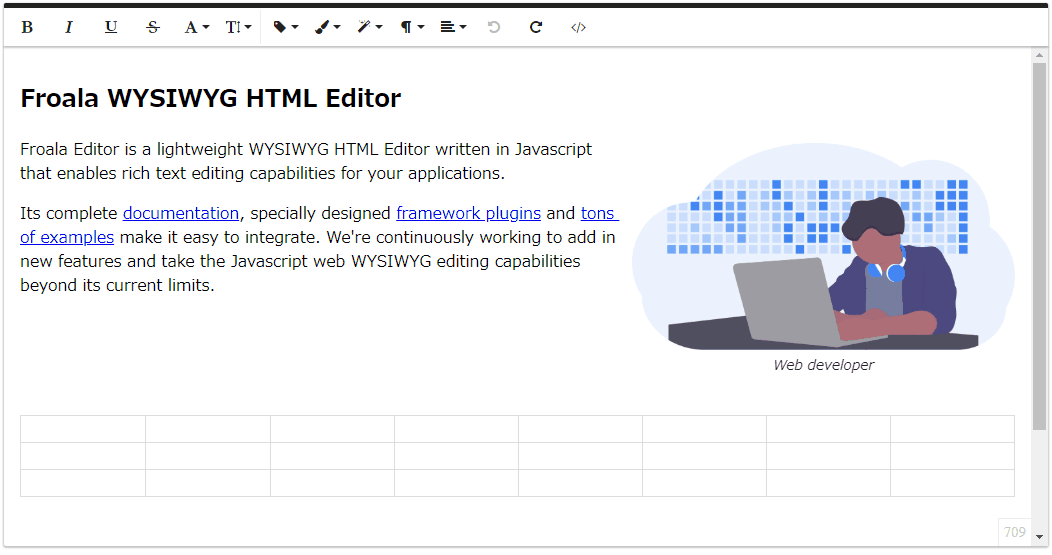Open the text alignment menu
Screen dimensions: 1052x555
click(453, 27)
